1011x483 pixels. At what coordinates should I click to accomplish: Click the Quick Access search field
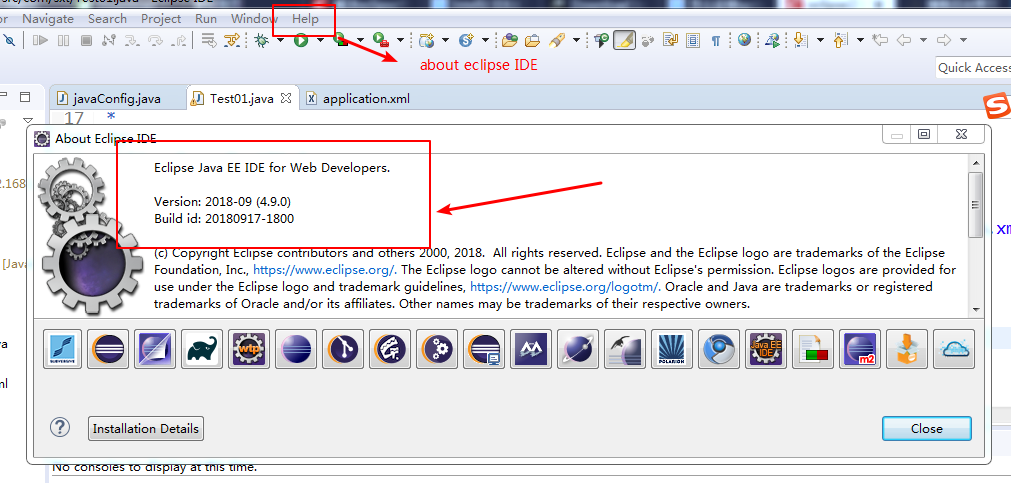click(x=973, y=68)
